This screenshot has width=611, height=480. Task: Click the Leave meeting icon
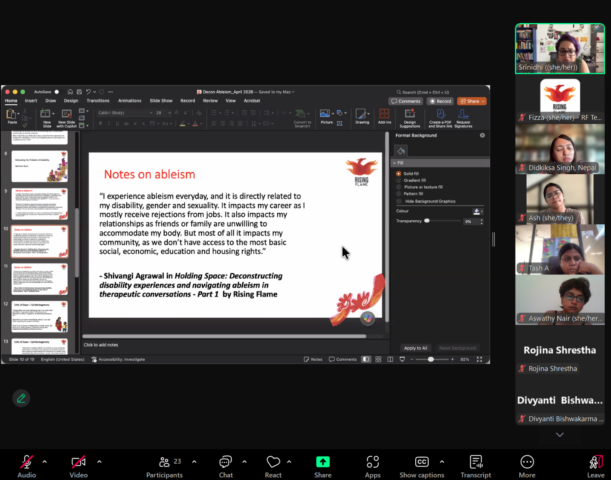(x=596, y=462)
